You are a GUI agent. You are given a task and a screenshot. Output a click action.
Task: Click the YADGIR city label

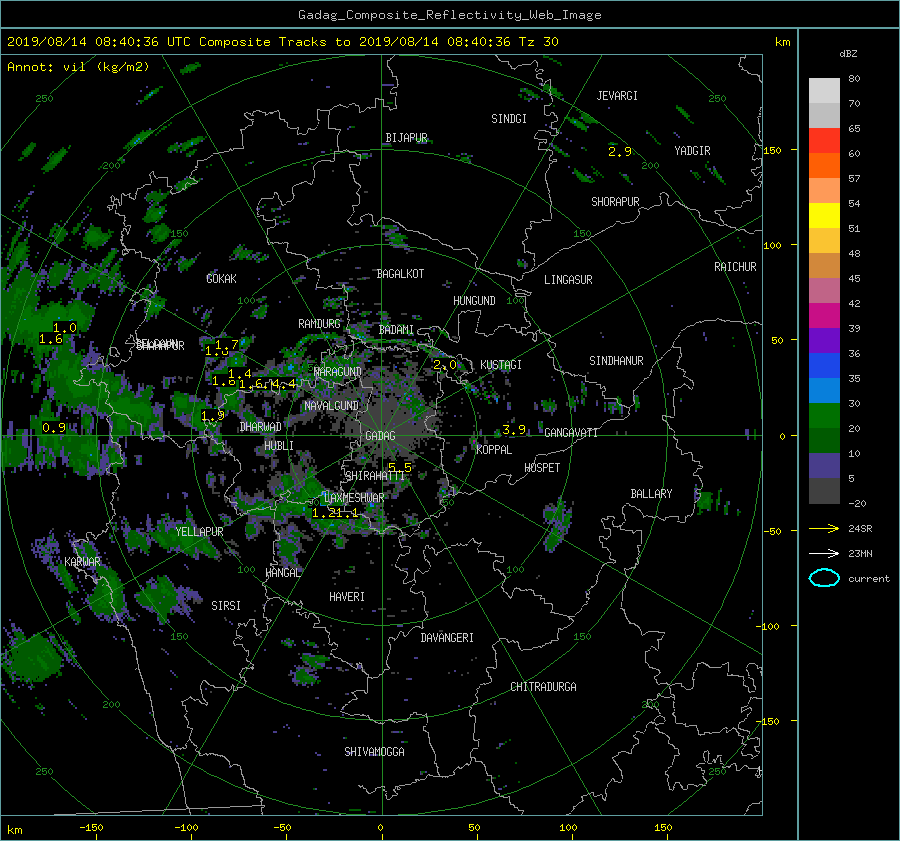click(x=692, y=151)
